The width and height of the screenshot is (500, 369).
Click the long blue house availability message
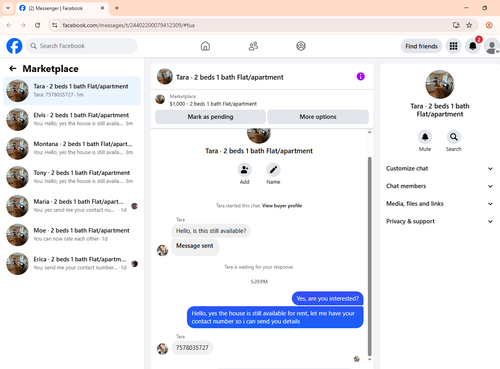[x=275, y=317]
